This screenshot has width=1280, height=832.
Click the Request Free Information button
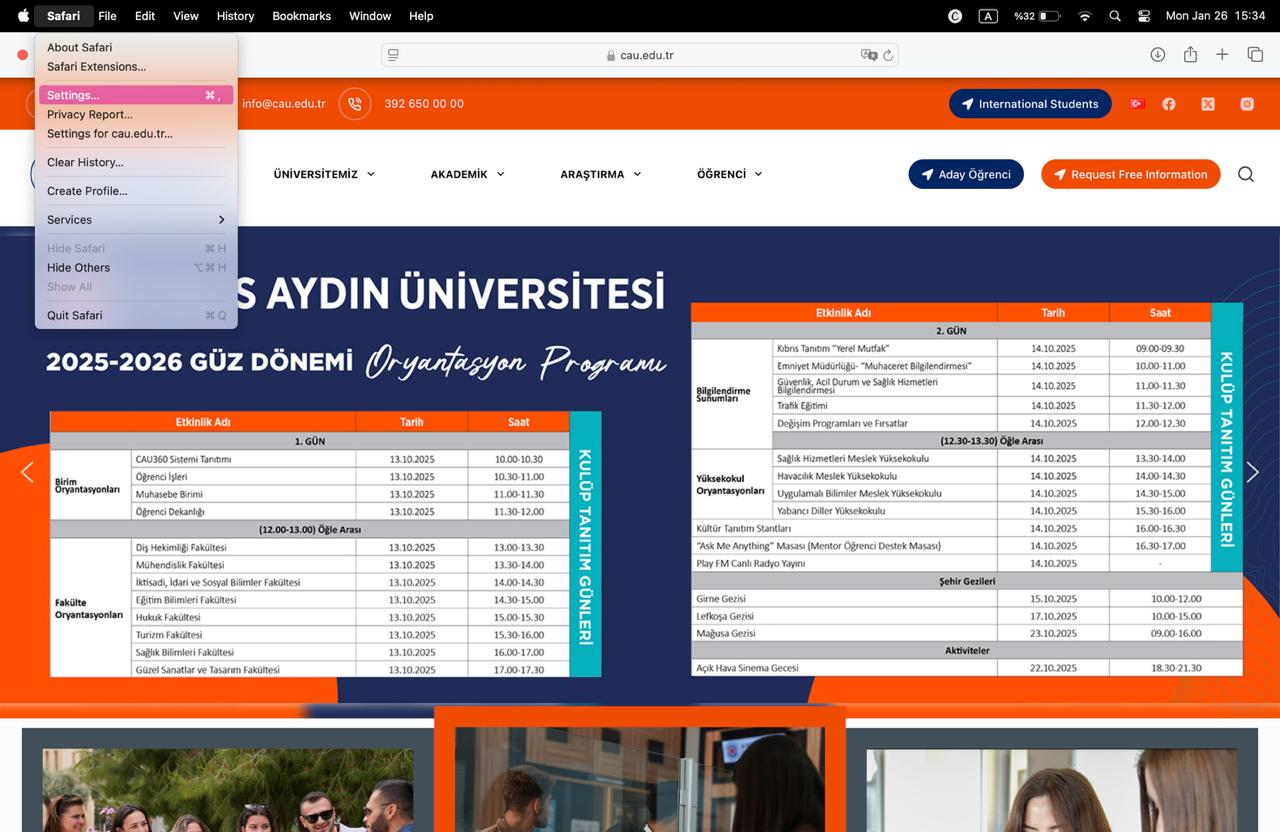coord(1130,174)
